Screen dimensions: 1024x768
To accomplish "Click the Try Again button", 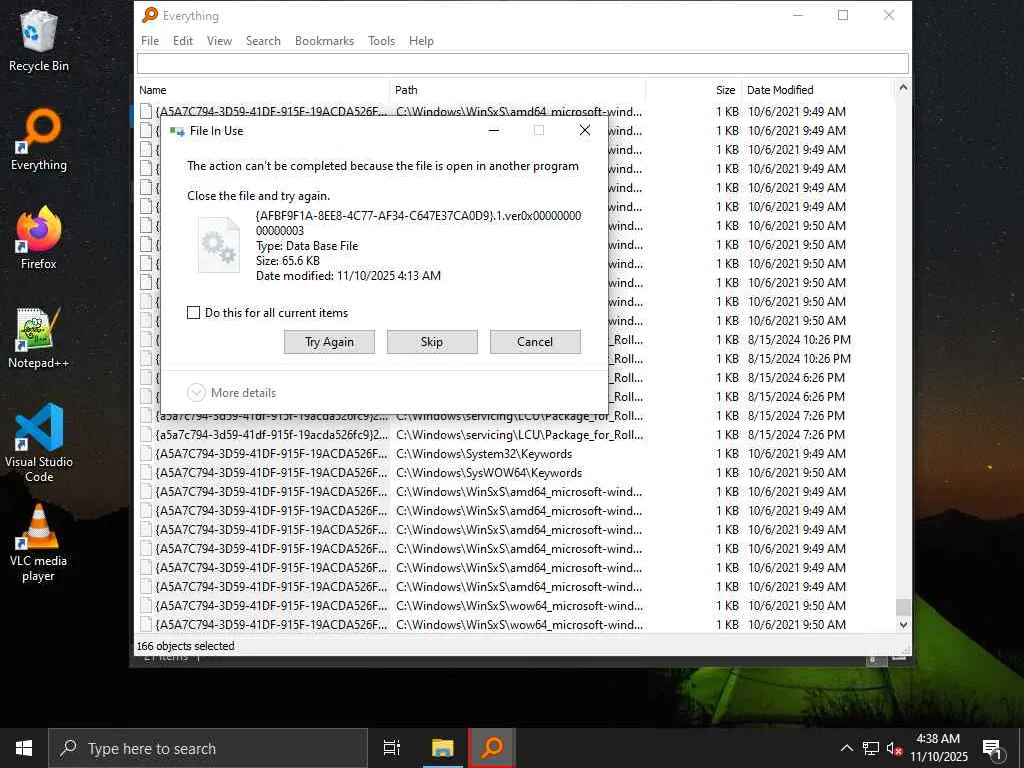I will (329, 342).
